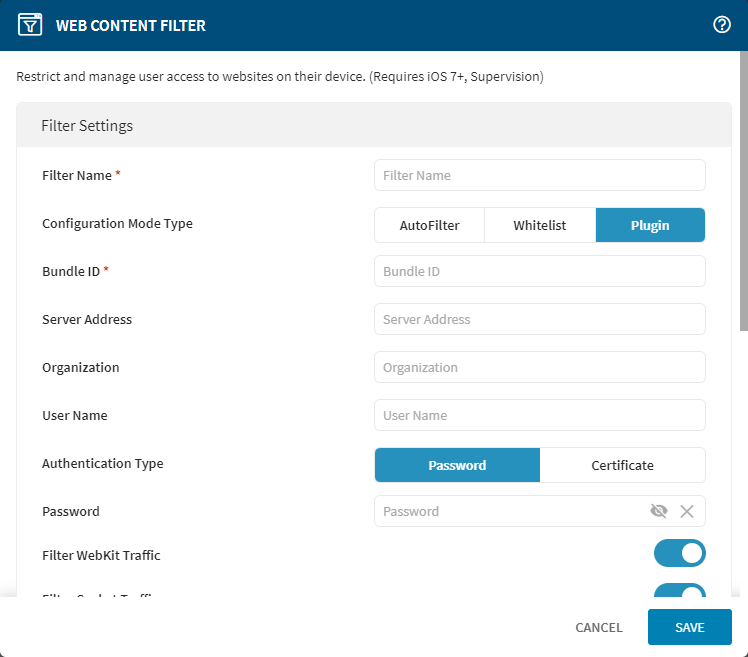Choose Password authentication type
The image size is (748, 657).
457,465
